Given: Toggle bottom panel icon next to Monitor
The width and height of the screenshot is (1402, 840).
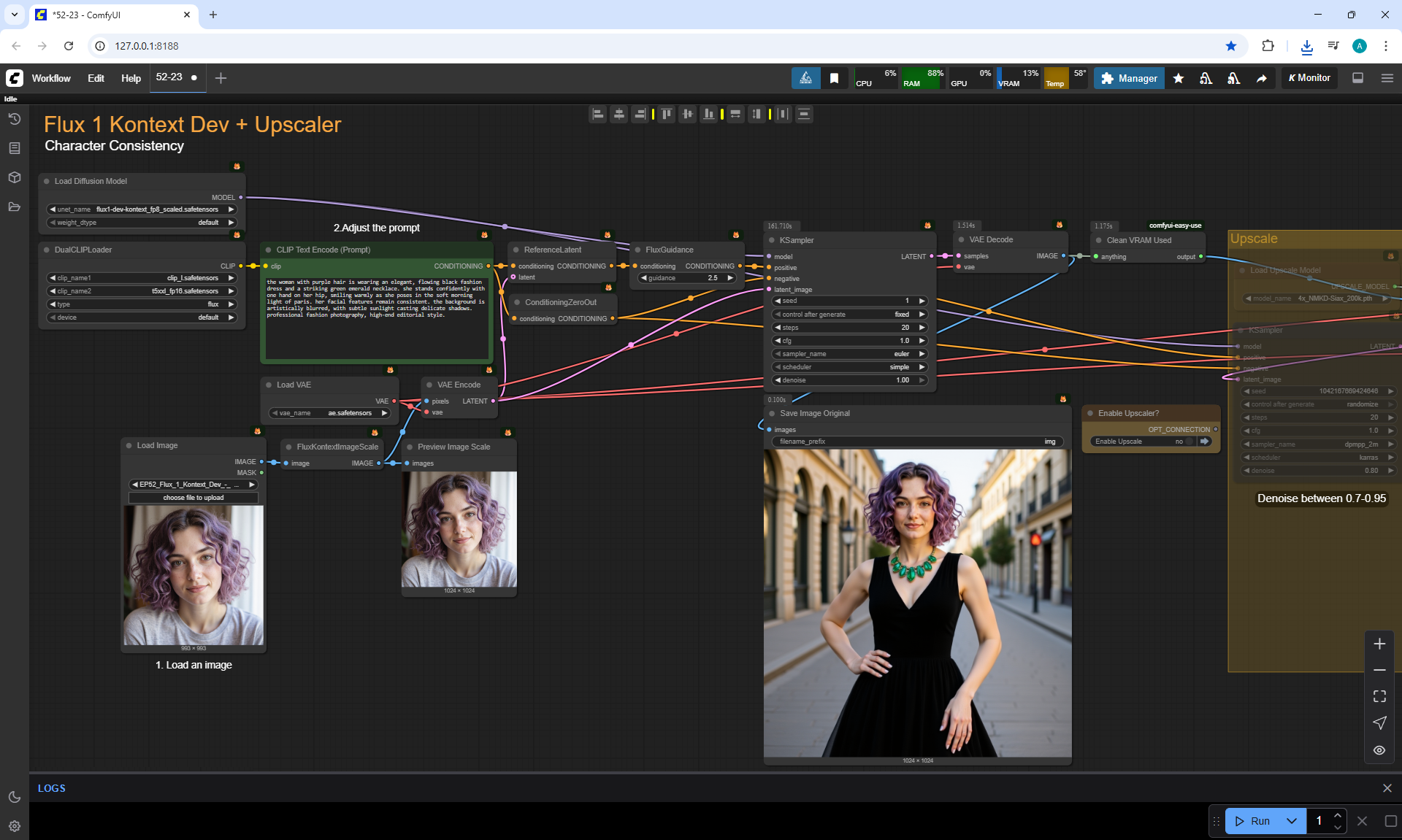Looking at the screenshot, I should 1357,78.
